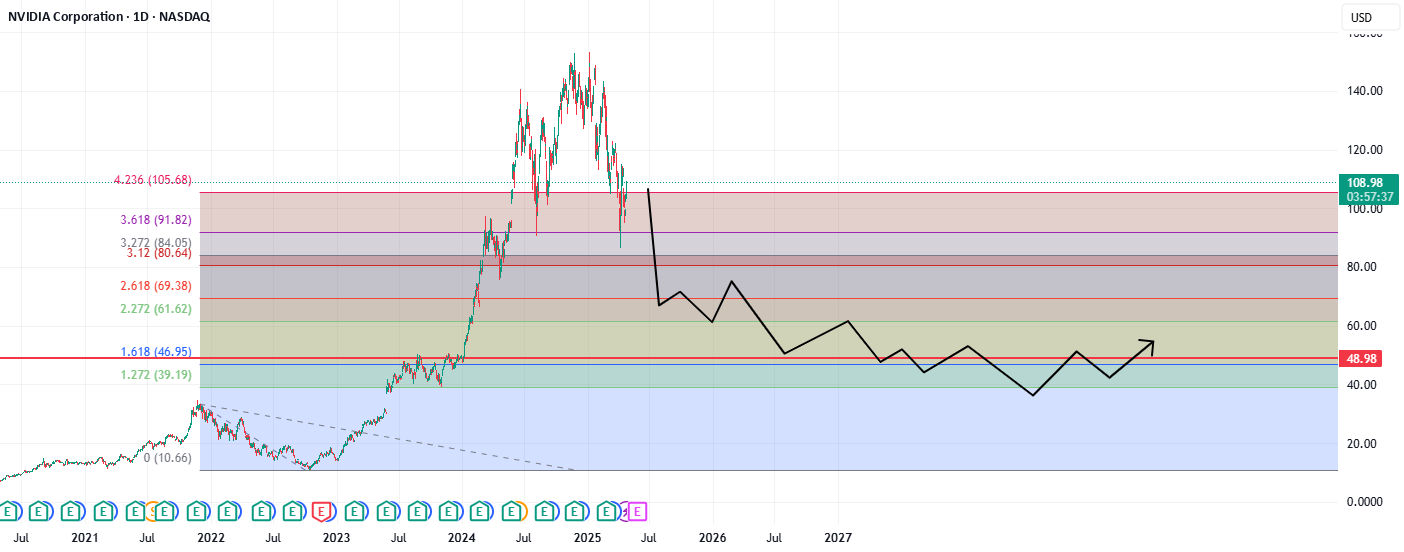The height and width of the screenshot is (552, 1404).
Task: Click 2024 on the time axis
Action: (461, 538)
